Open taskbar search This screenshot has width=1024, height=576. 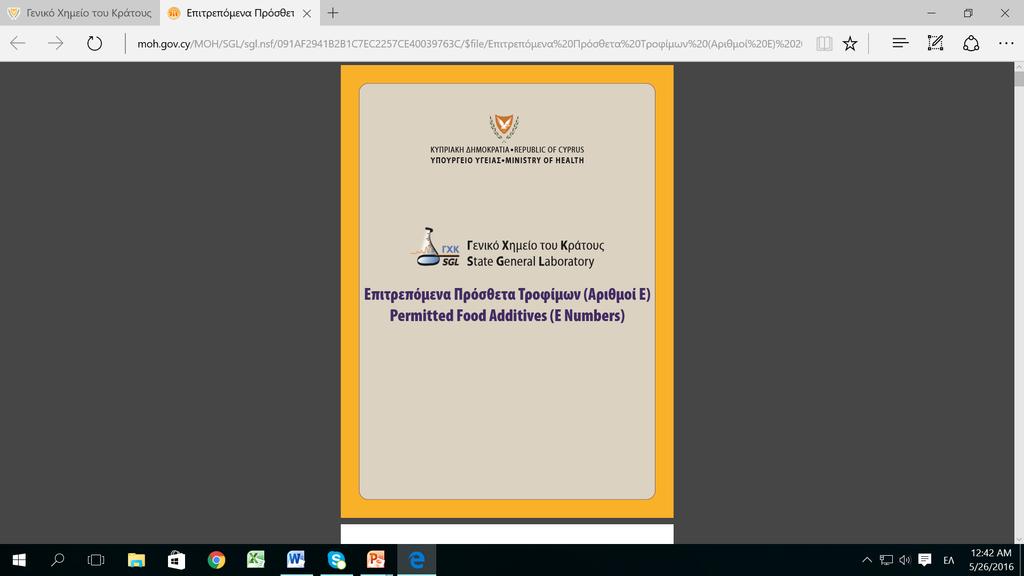click(57, 560)
